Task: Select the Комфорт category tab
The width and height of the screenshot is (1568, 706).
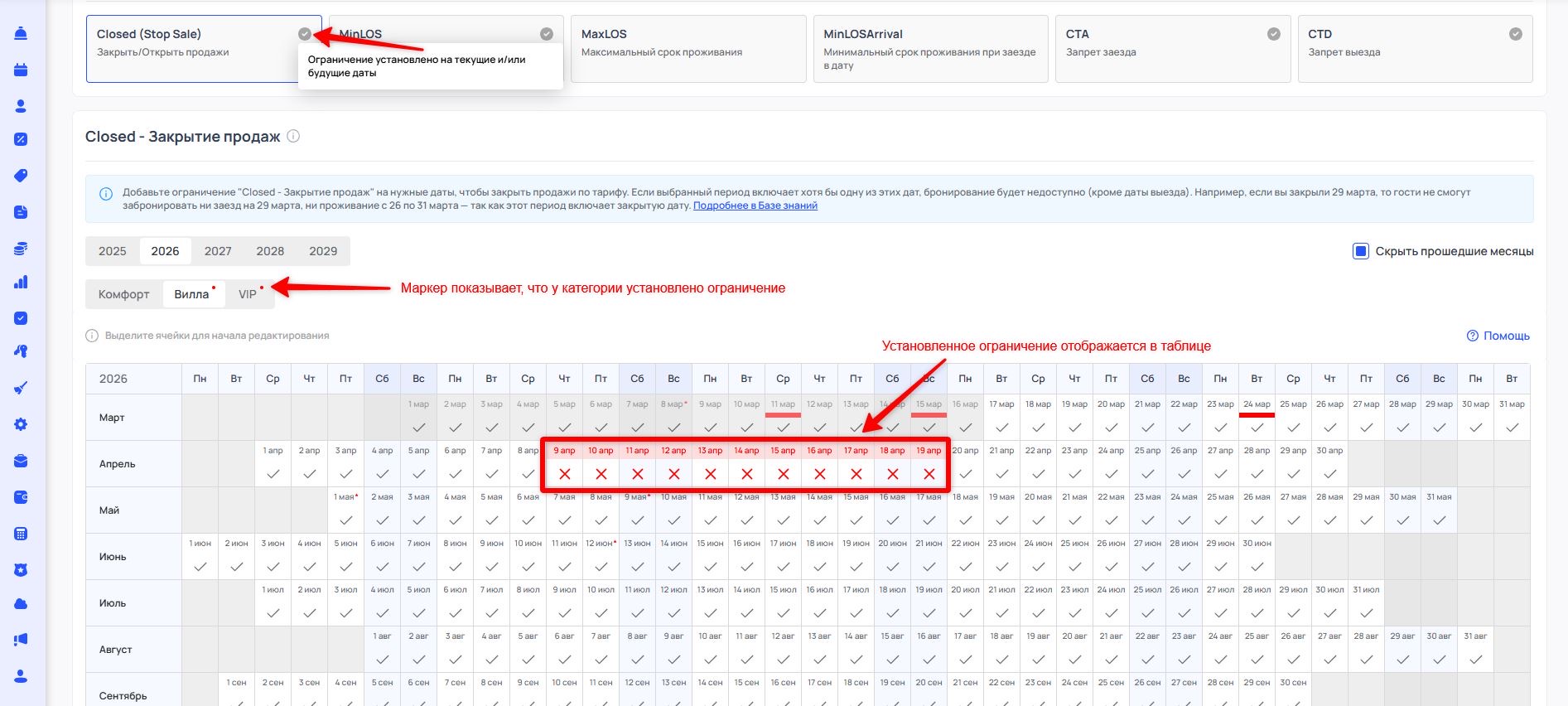Action: tap(123, 294)
